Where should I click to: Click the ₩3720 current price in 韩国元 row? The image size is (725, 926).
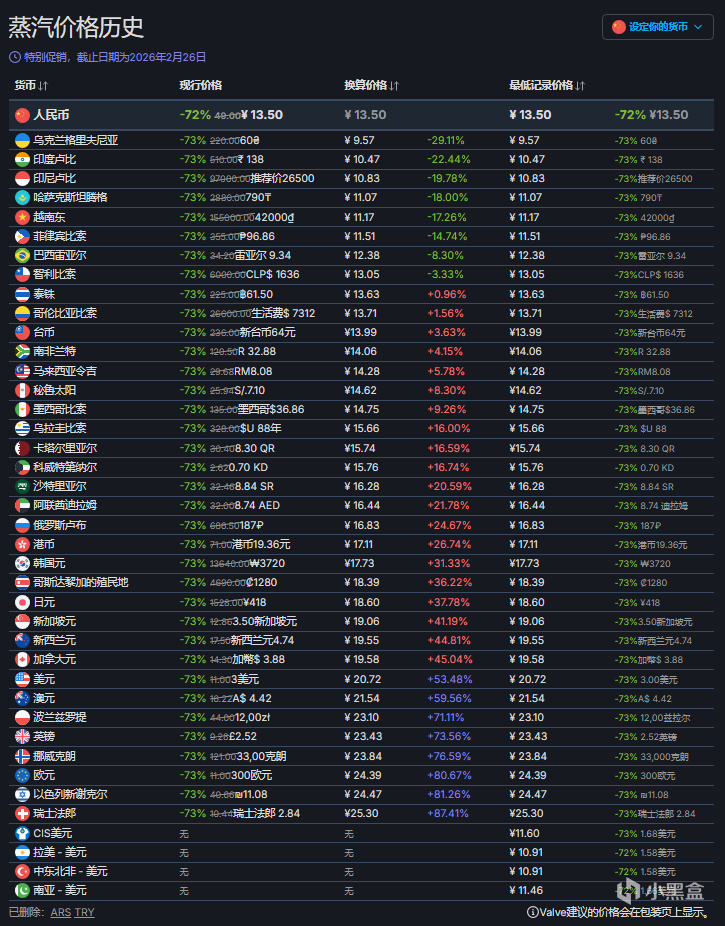pyautogui.click(x=266, y=563)
